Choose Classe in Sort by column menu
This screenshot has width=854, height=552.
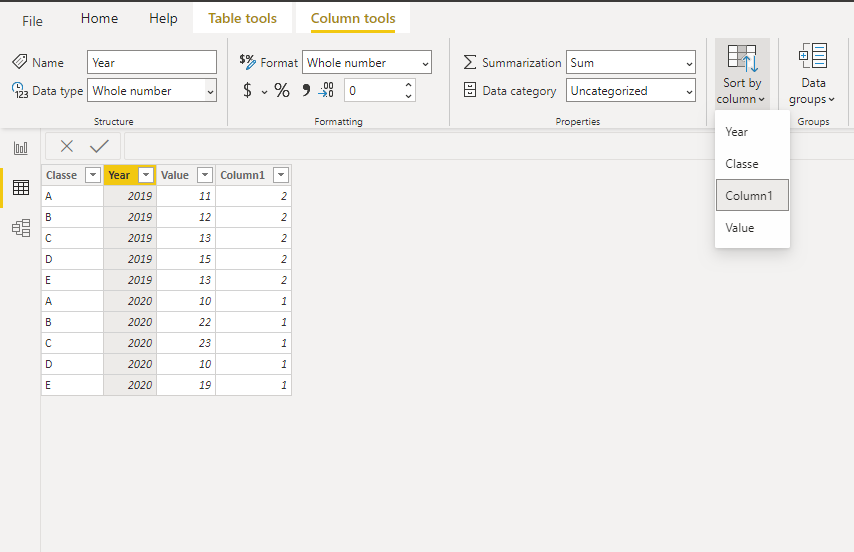pos(752,164)
